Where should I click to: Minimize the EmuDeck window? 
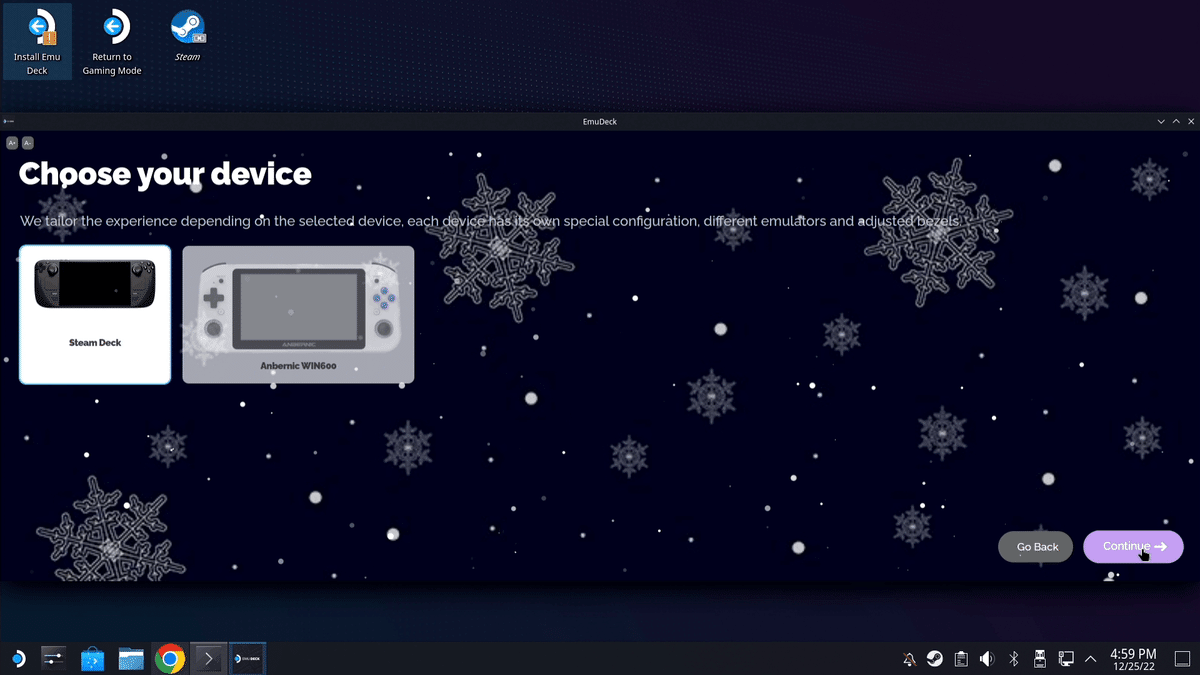[1161, 121]
